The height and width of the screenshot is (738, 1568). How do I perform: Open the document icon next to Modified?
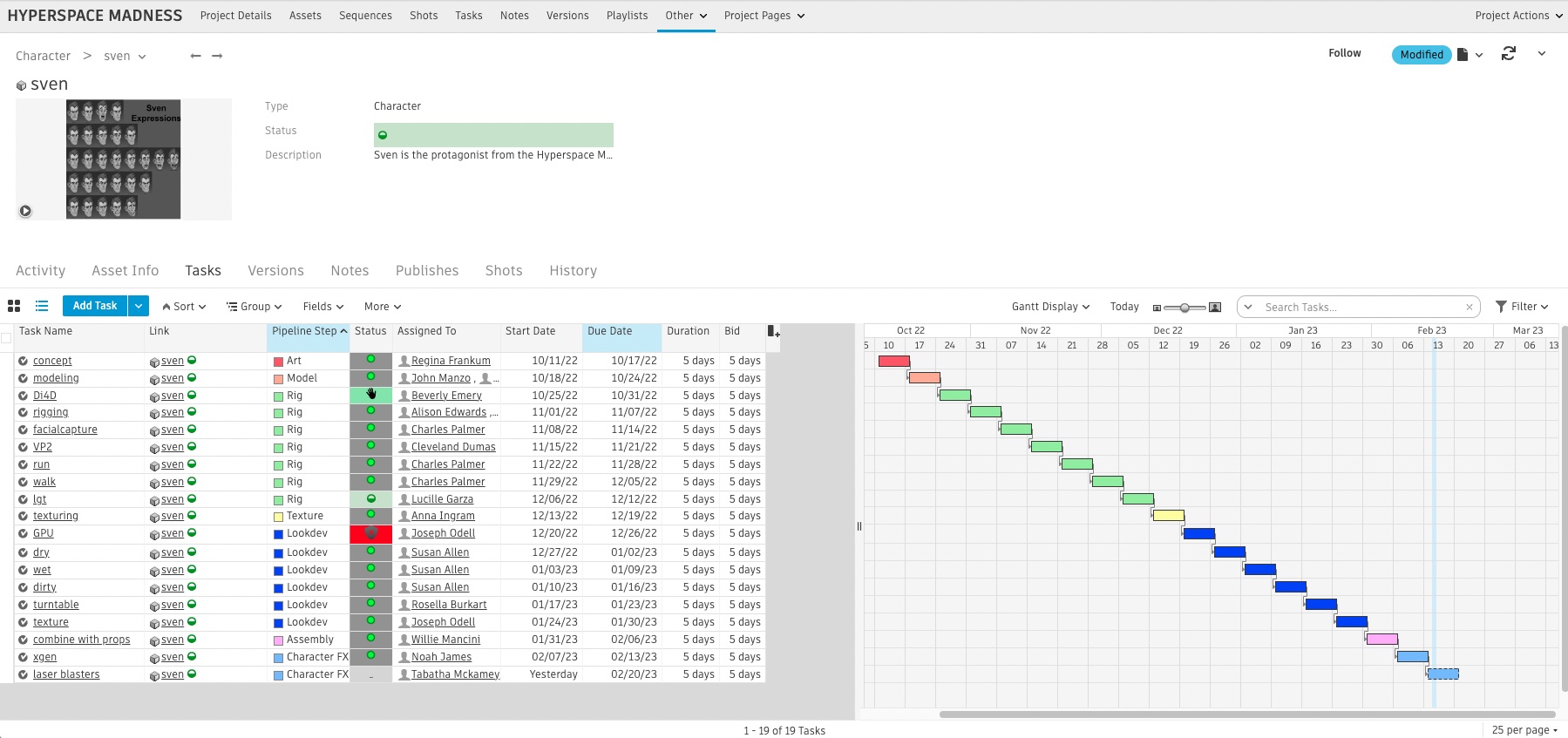pos(1463,54)
